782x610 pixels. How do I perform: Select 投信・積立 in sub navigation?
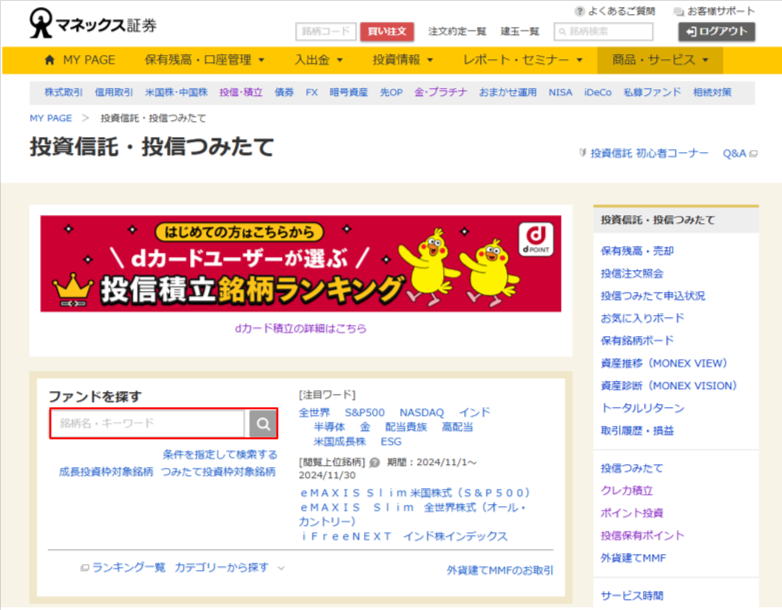coord(241,92)
